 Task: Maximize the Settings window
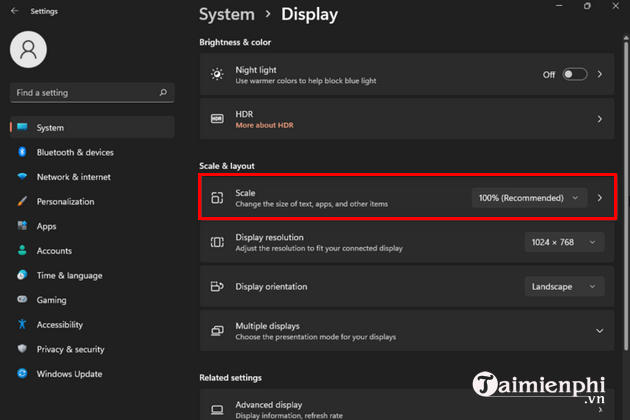tap(587, 6)
